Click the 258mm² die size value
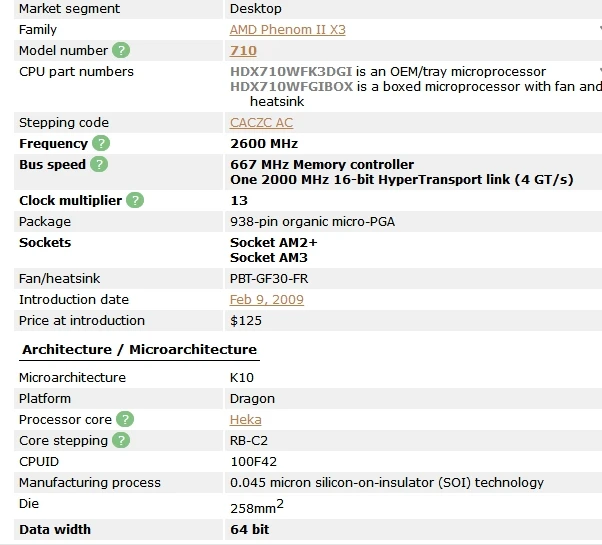The height and width of the screenshot is (545, 602). (256, 507)
